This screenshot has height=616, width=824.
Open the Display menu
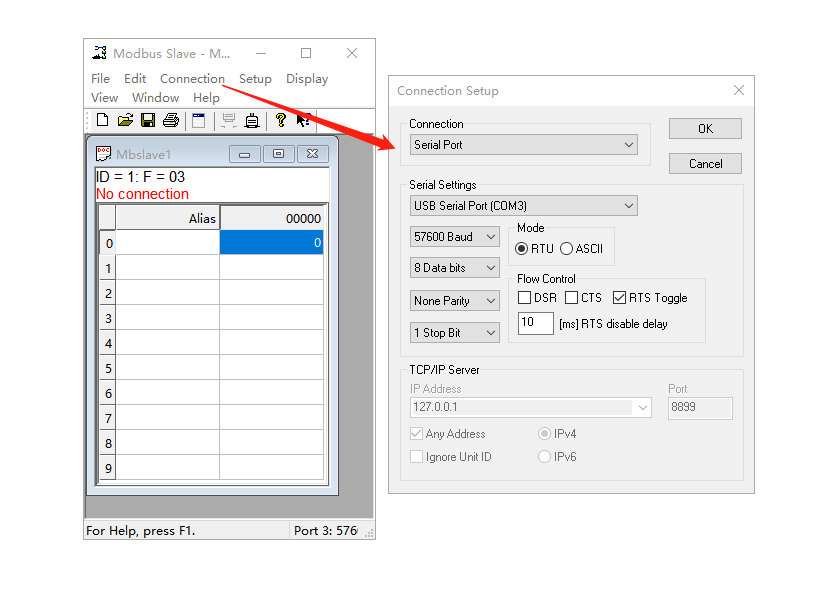click(307, 79)
